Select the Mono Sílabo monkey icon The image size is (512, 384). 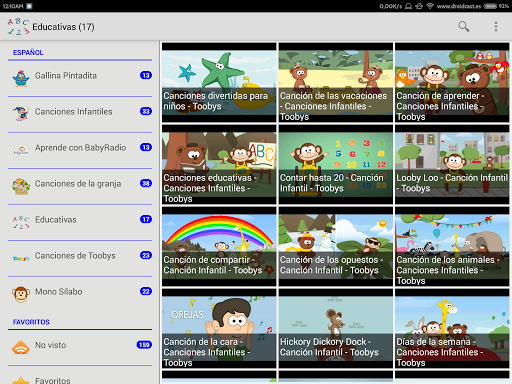(x=21, y=294)
